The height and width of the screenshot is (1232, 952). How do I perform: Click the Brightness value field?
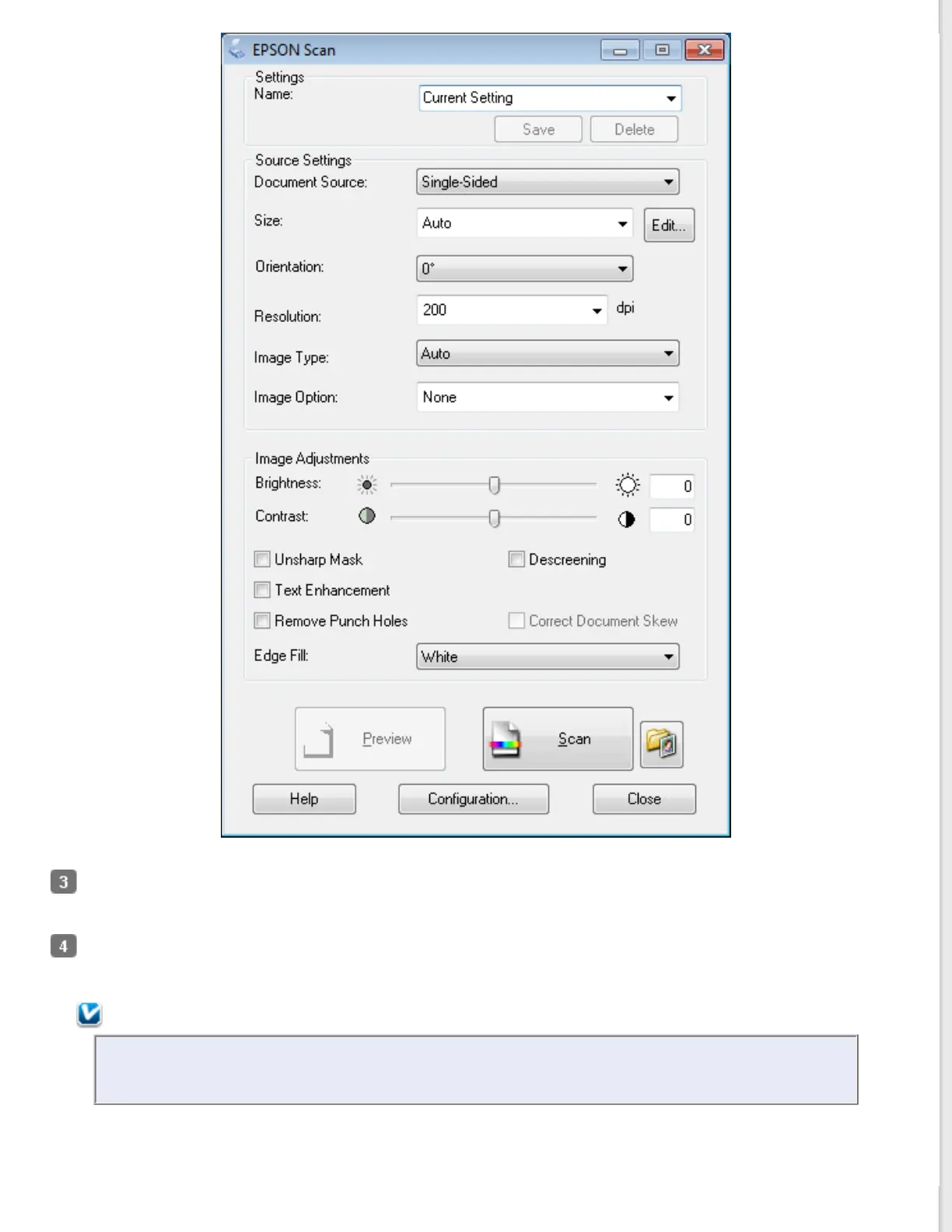(x=672, y=486)
